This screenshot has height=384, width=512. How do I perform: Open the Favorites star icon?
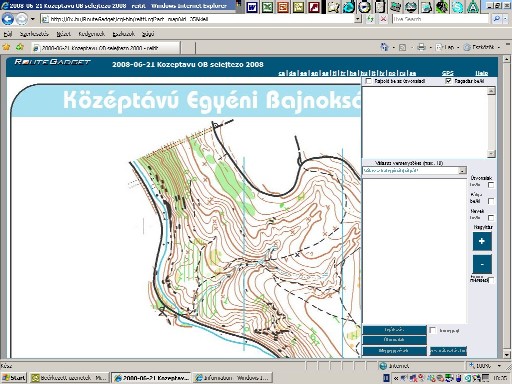[x=6, y=47]
